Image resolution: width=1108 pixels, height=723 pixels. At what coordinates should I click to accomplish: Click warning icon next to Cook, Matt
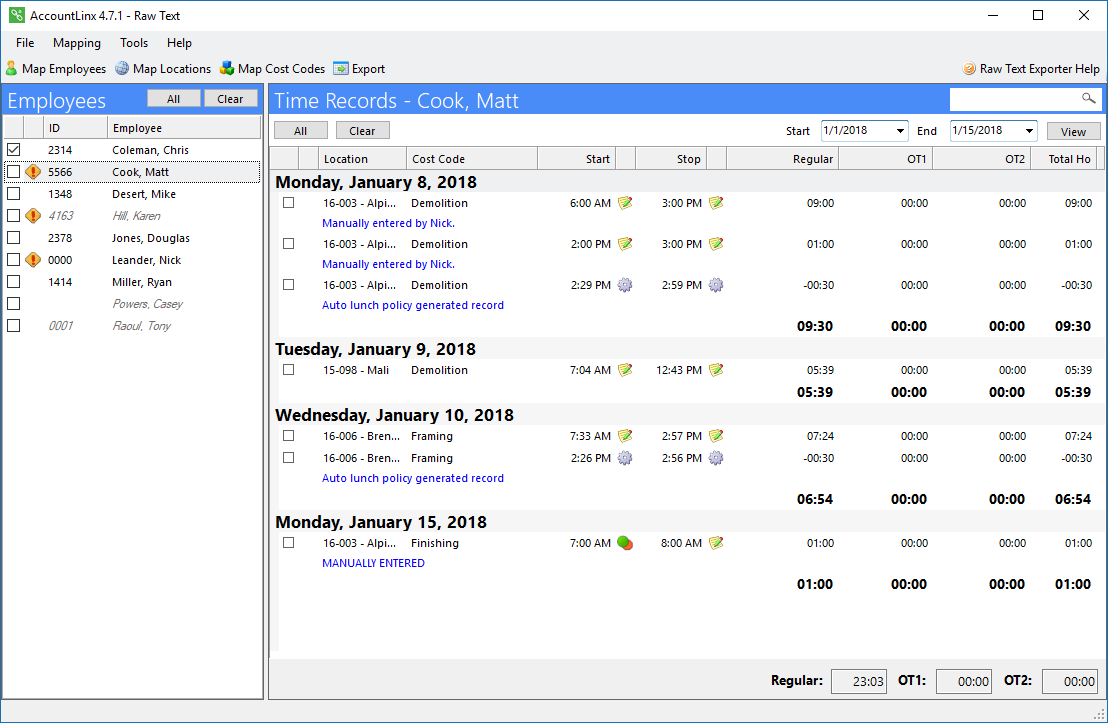click(33, 172)
